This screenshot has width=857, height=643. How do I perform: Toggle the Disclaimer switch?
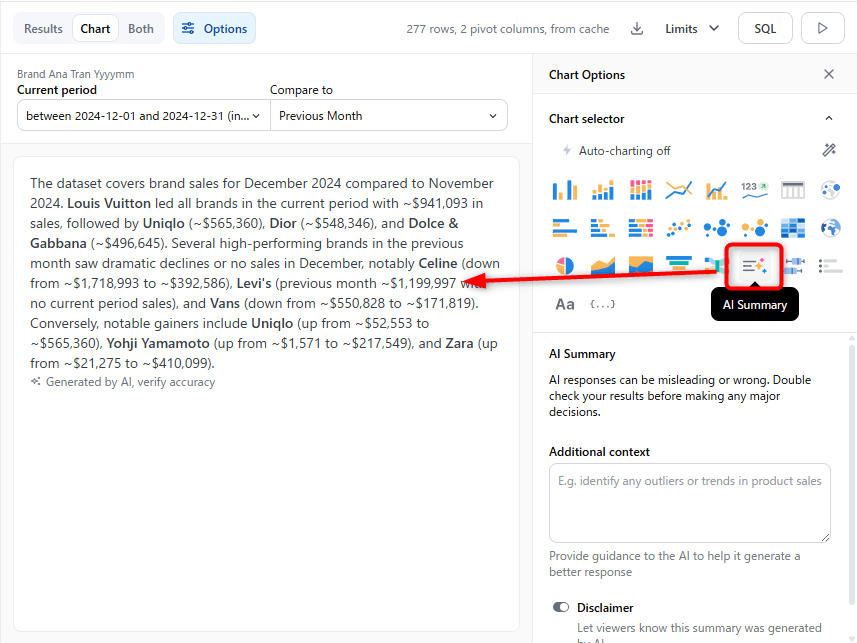[561, 607]
